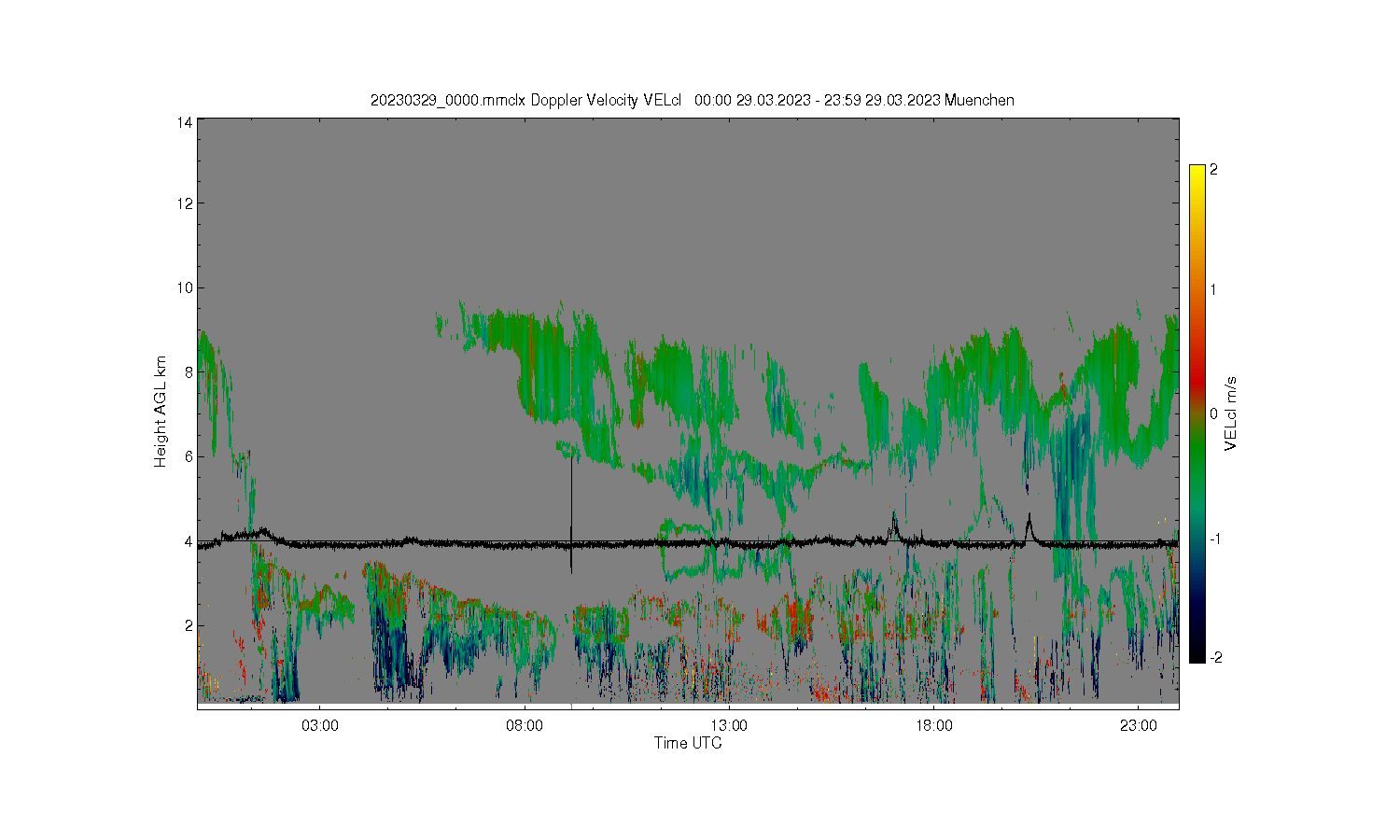Image resolution: width=1400 pixels, height=840 pixels.
Task: Click the plot title text above the chart
Action: coord(692,100)
